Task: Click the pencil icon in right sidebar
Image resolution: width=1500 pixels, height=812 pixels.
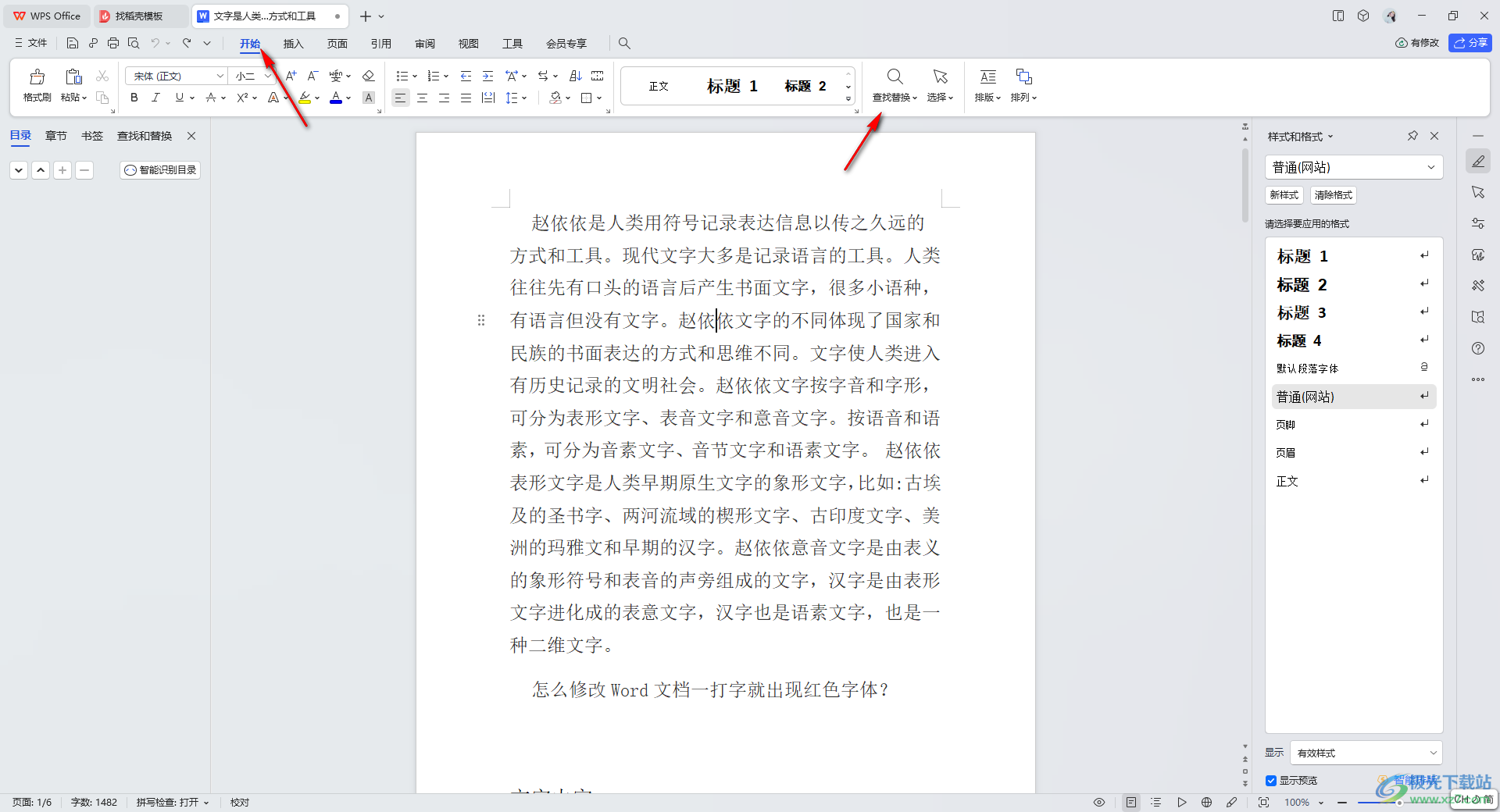Action: (x=1478, y=162)
